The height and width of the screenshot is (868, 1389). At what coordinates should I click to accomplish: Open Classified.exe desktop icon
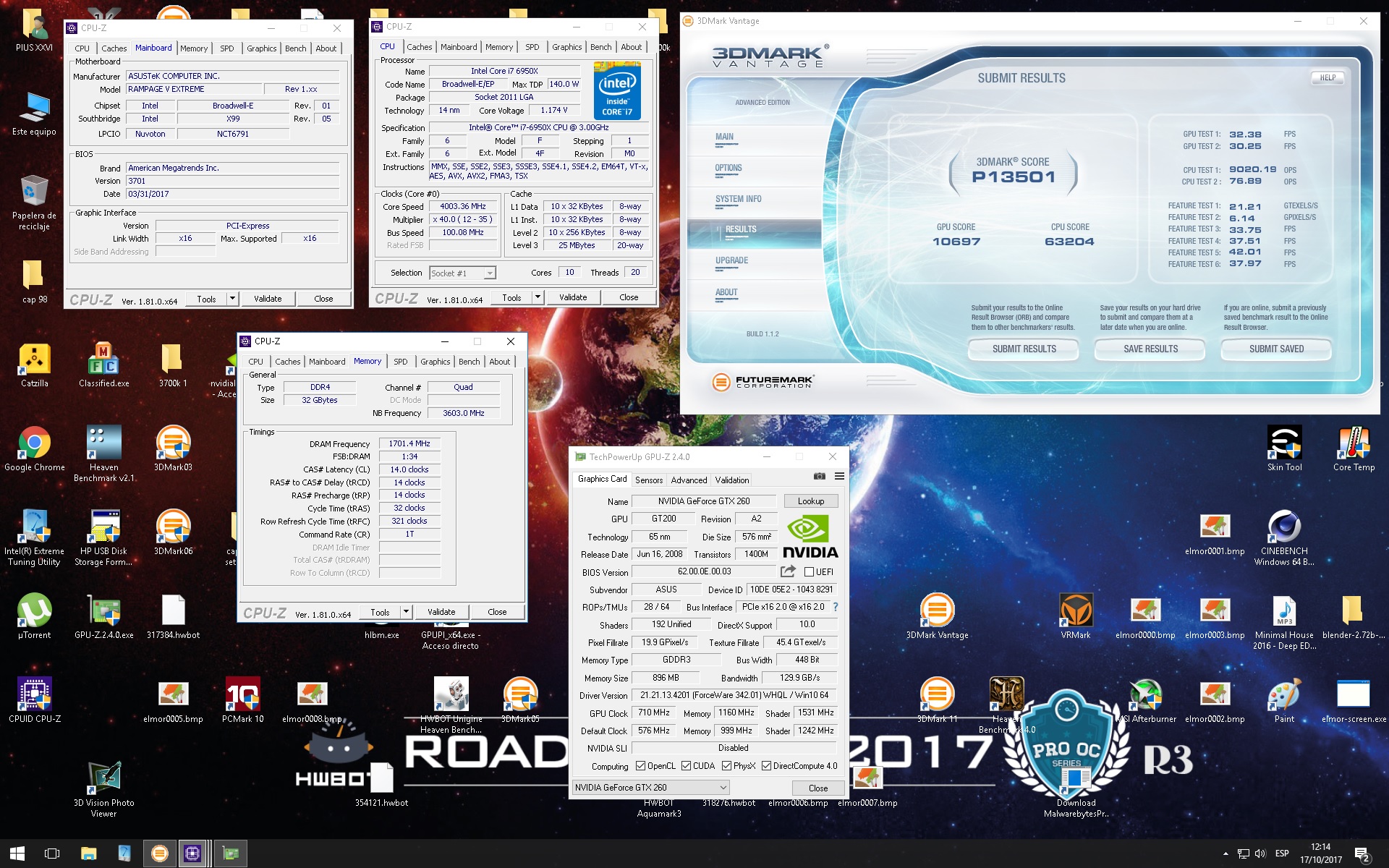(x=104, y=365)
